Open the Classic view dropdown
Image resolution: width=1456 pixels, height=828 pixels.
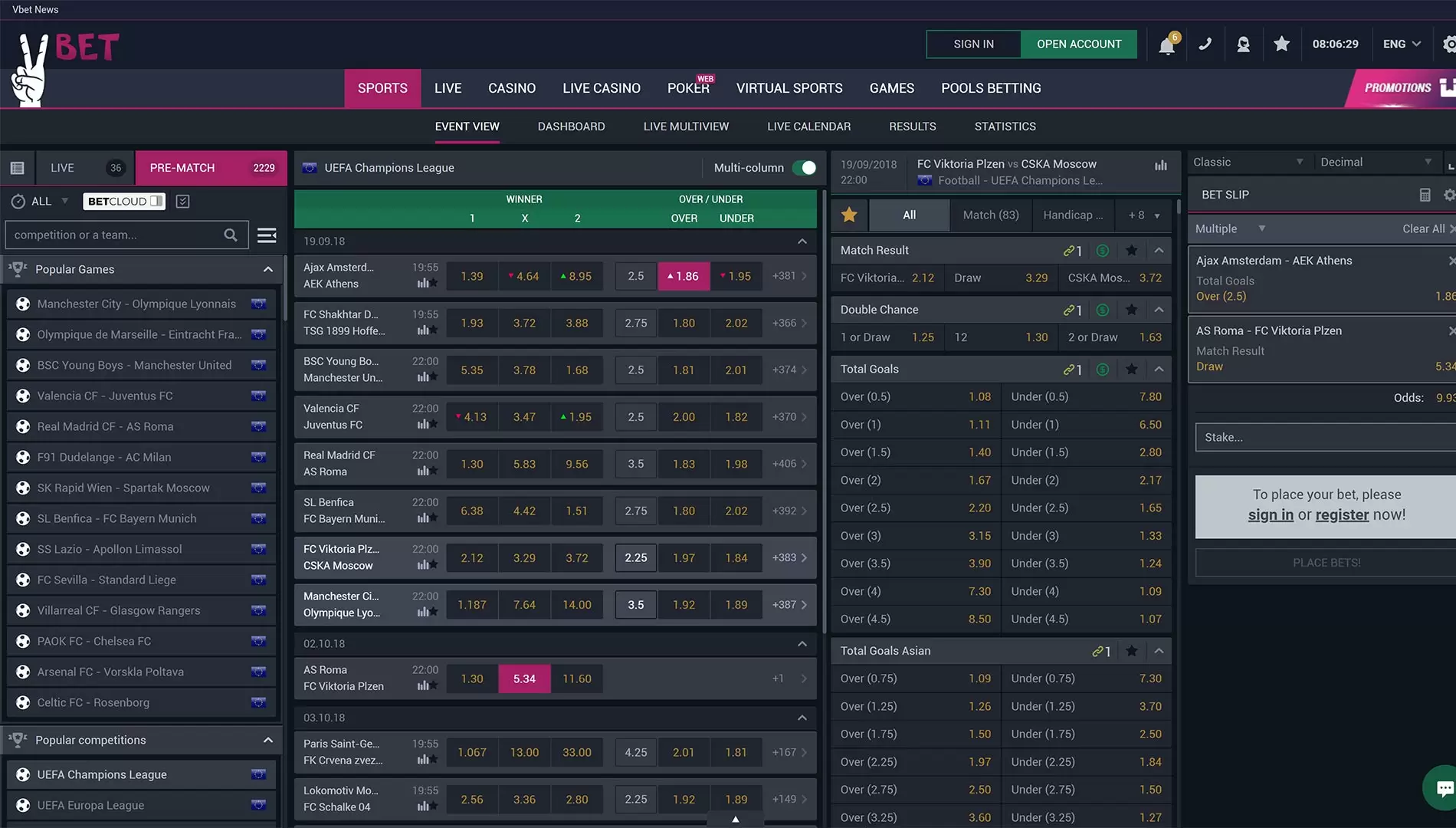1248,162
